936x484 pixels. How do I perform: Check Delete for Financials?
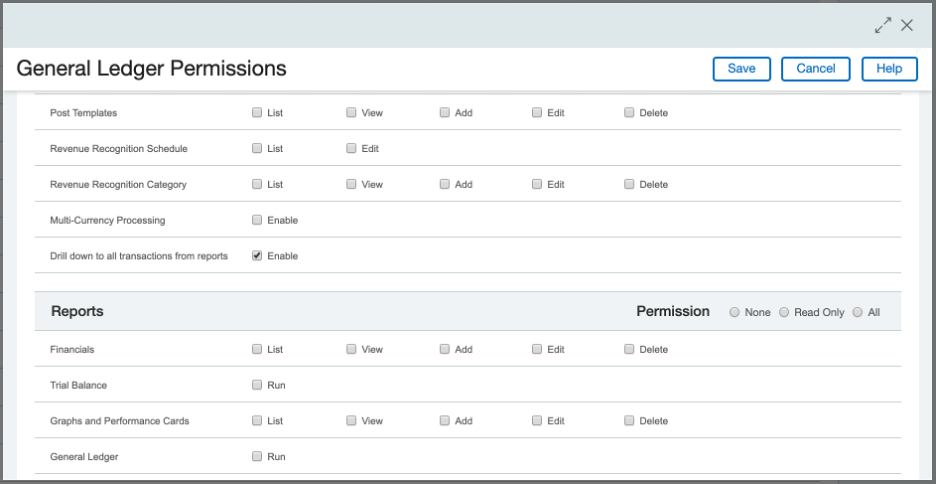click(x=629, y=350)
